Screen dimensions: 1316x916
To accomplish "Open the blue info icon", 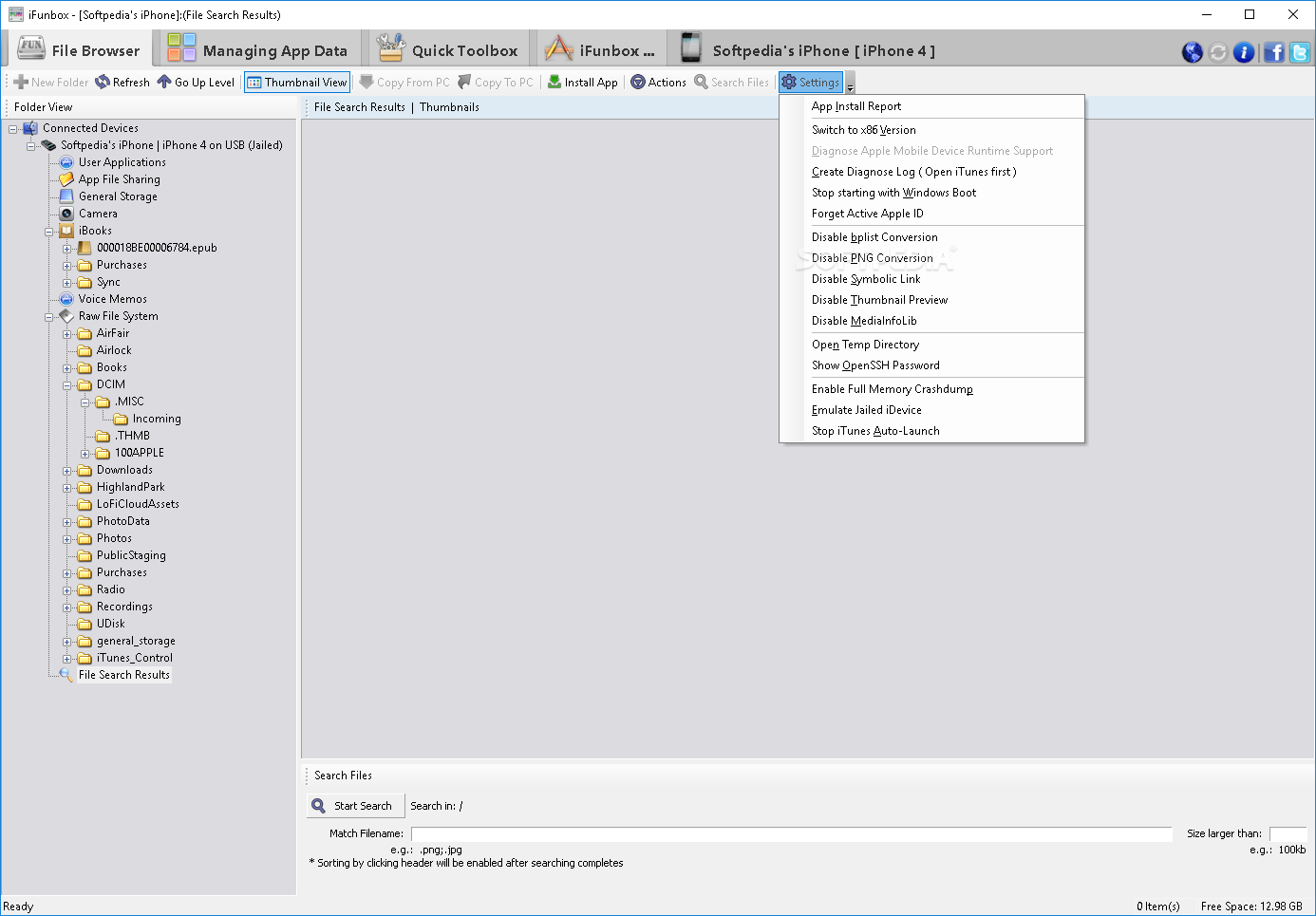I will [1244, 52].
